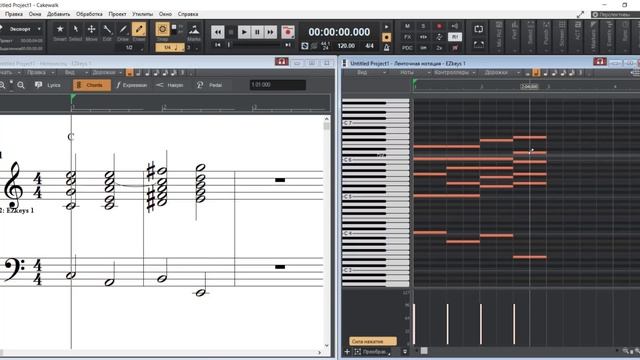Image resolution: width=640 pixels, height=360 pixels.
Task: Click the Record button
Action: pyautogui.click(x=288, y=32)
